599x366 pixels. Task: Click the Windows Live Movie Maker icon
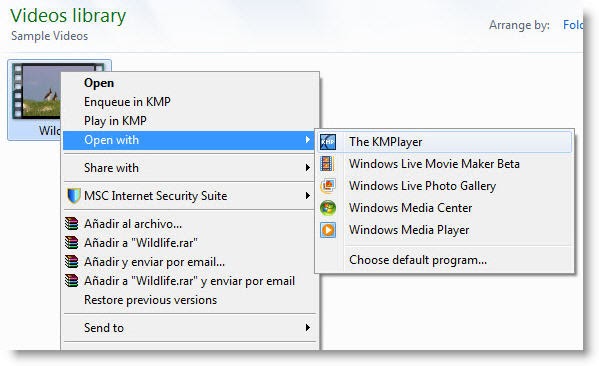pyautogui.click(x=327, y=164)
